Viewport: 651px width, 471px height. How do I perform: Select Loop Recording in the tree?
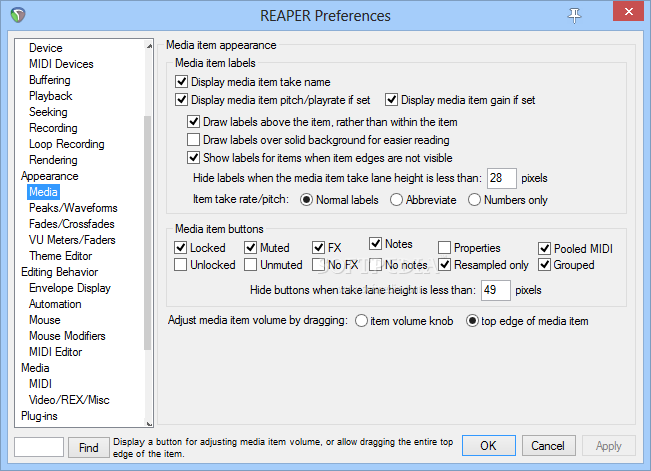[66, 144]
